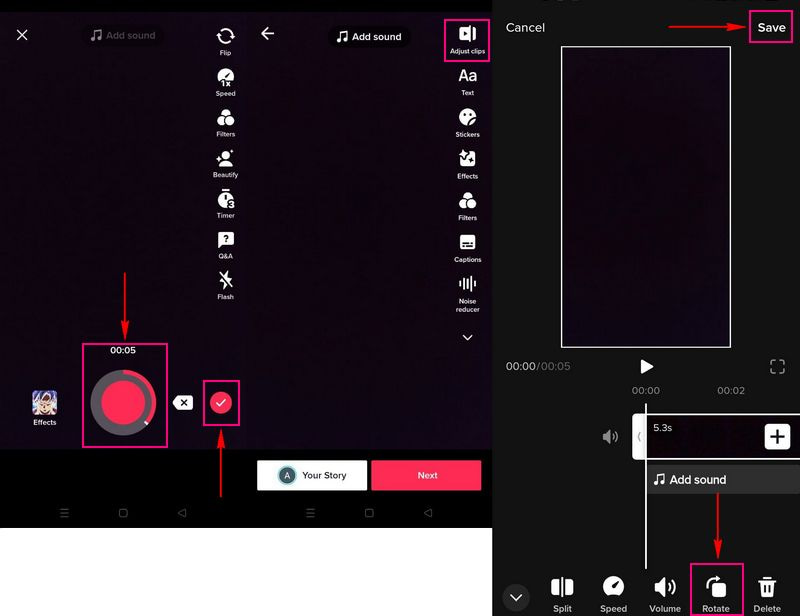Save the edited clip
The width and height of the screenshot is (800, 616).
click(x=769, y=27)
